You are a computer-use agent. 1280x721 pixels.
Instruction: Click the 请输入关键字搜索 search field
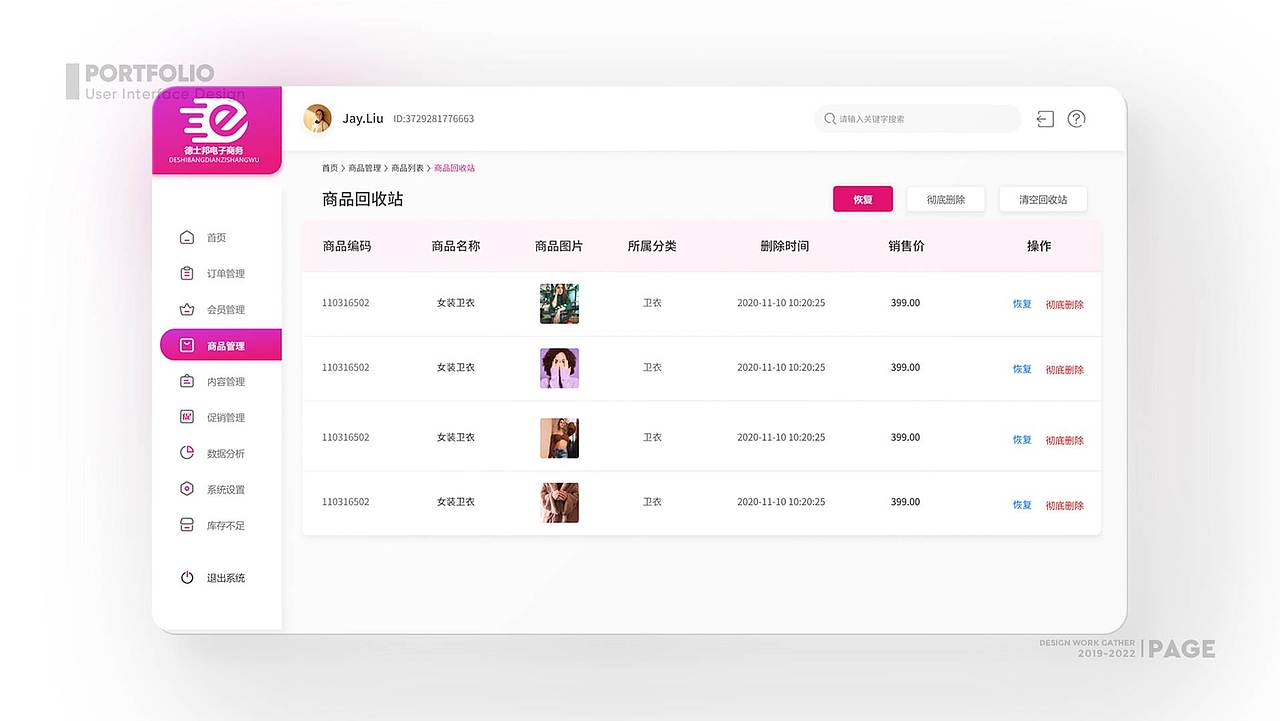tap(917, 118)
